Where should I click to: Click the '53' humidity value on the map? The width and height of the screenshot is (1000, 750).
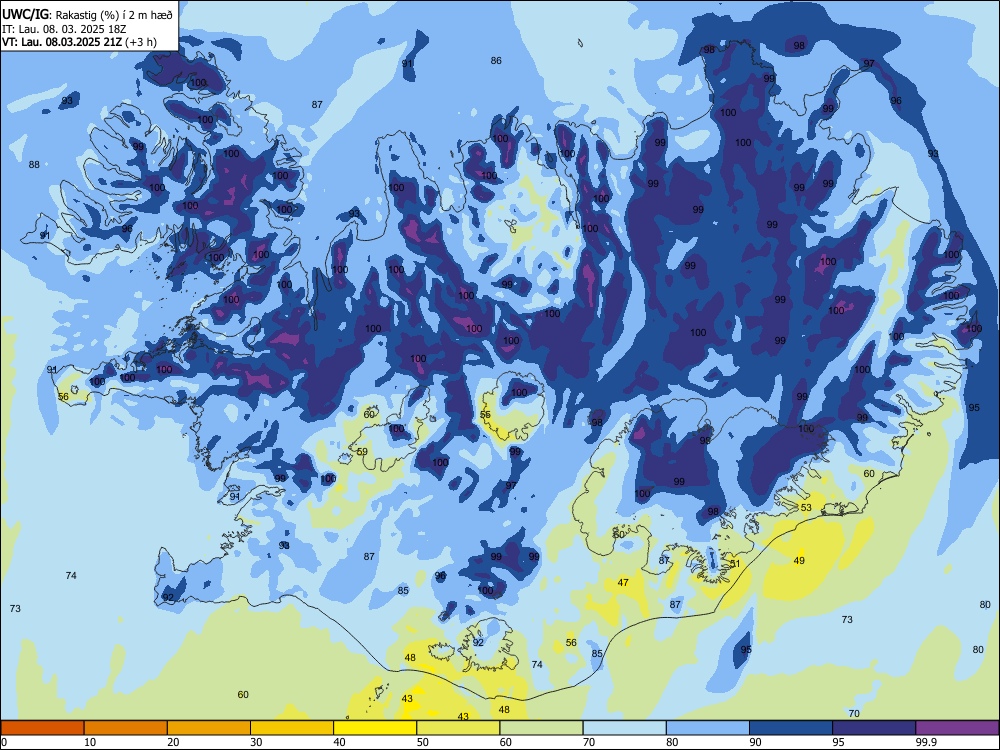(806, 508)
